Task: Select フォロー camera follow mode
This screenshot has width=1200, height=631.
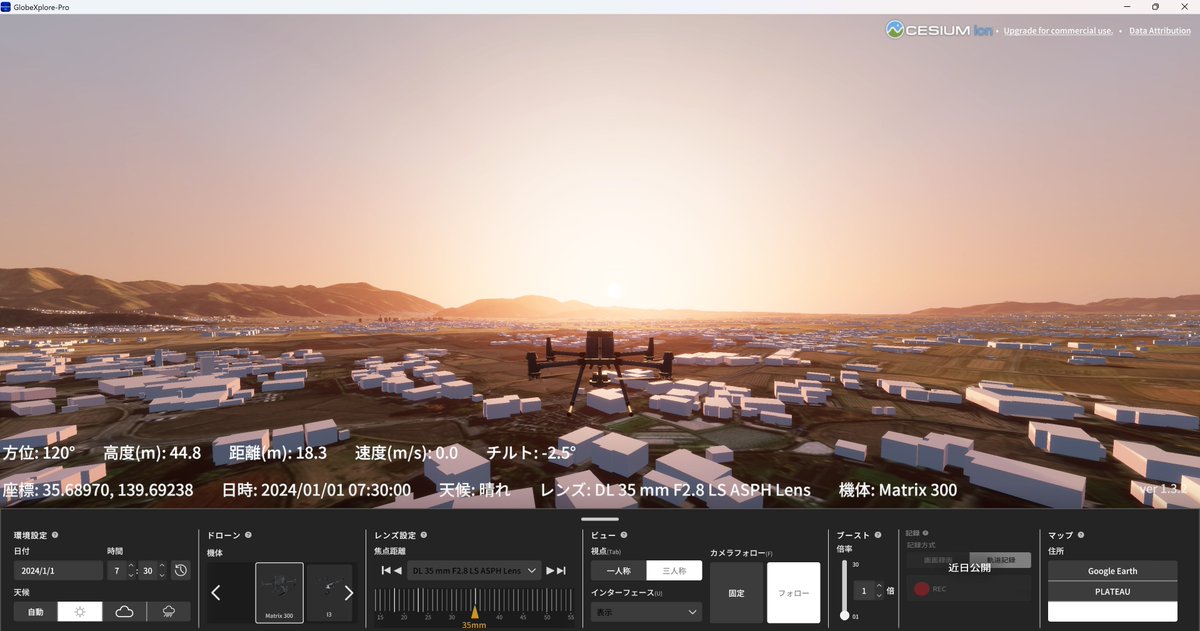Action: [793, 592]
